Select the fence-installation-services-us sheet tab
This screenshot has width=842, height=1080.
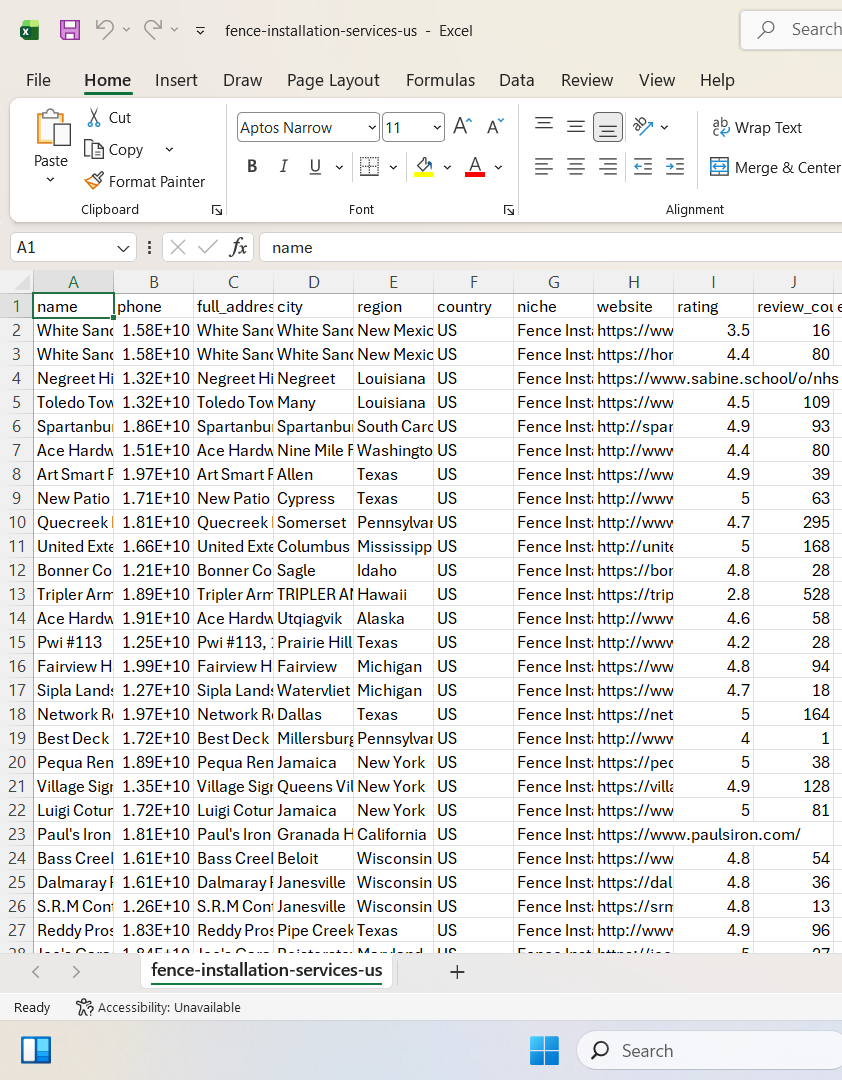(x=267, y=970)
